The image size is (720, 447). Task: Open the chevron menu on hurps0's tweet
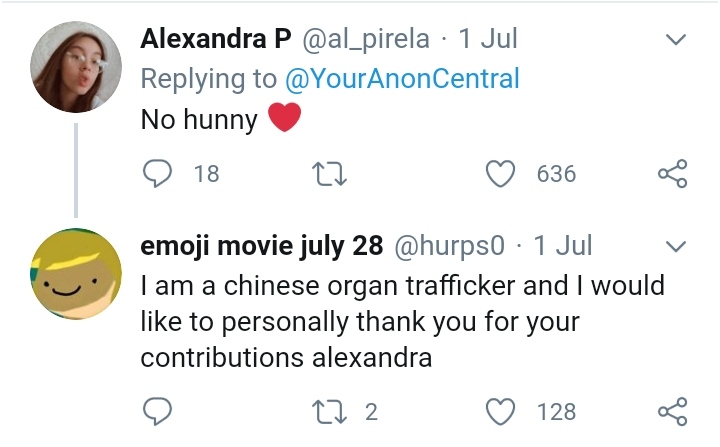click(676, 246)
